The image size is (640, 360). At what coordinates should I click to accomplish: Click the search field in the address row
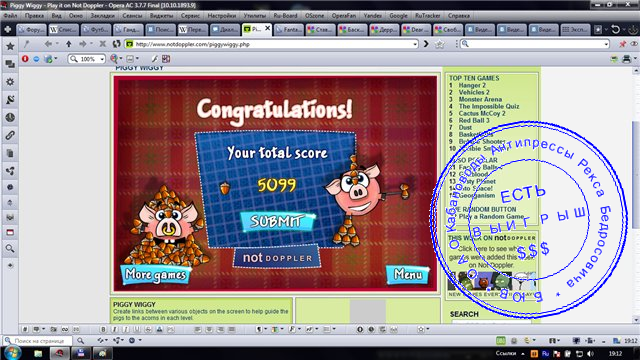(x=535, y=44)
